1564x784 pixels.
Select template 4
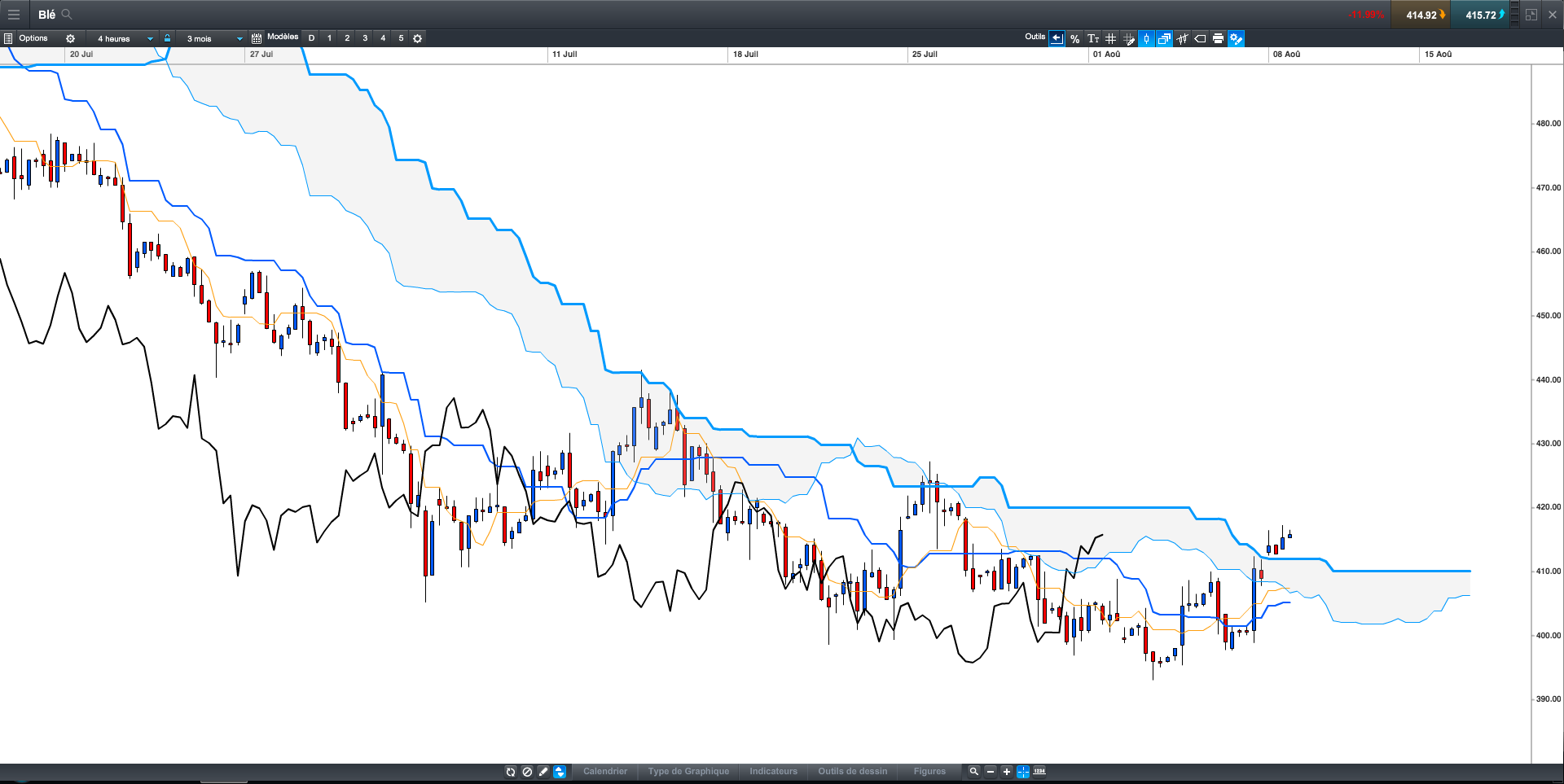383,38
